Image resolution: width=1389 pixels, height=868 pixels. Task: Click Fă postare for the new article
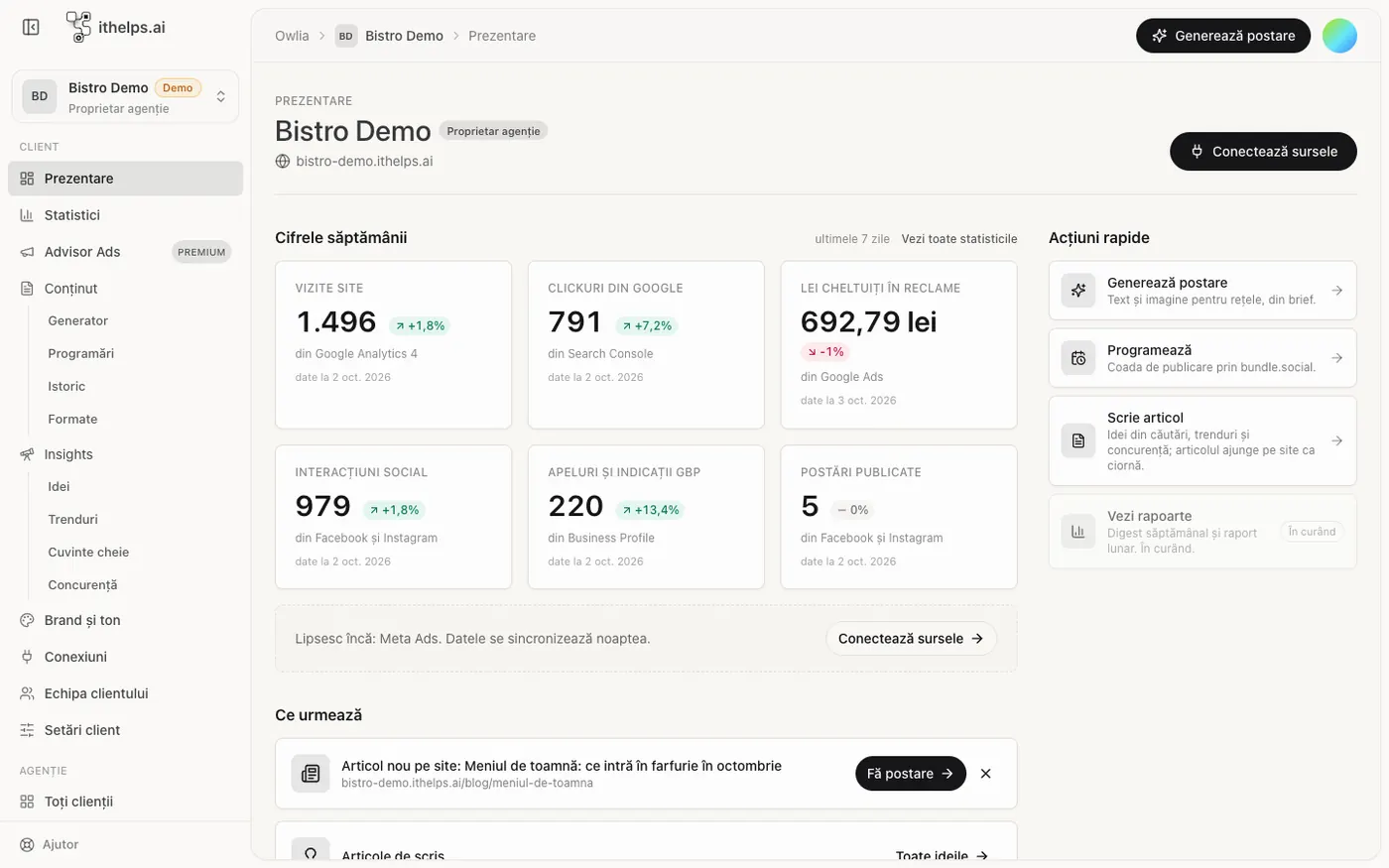[x=911, y=774]
